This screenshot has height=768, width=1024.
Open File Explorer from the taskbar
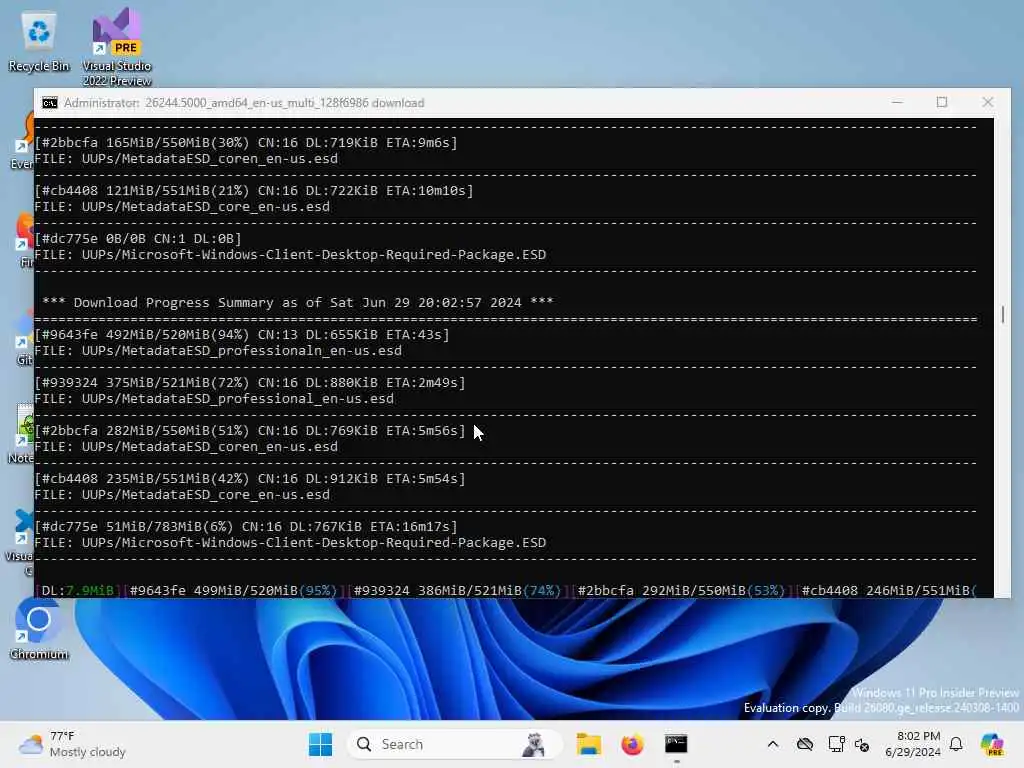(588, 744)
